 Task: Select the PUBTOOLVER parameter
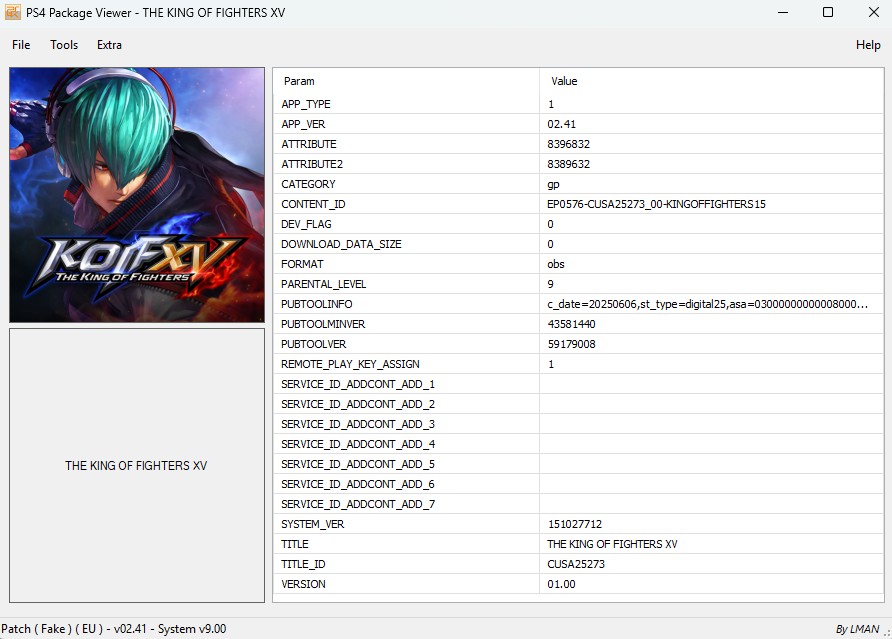tap(313, 344)
